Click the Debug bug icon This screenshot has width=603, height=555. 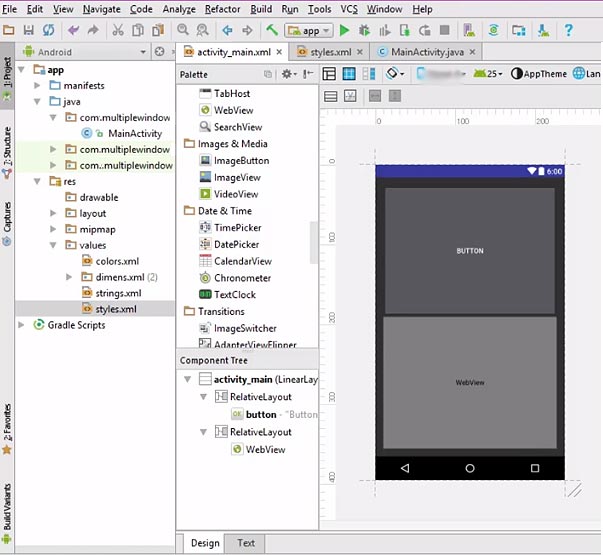364,30
